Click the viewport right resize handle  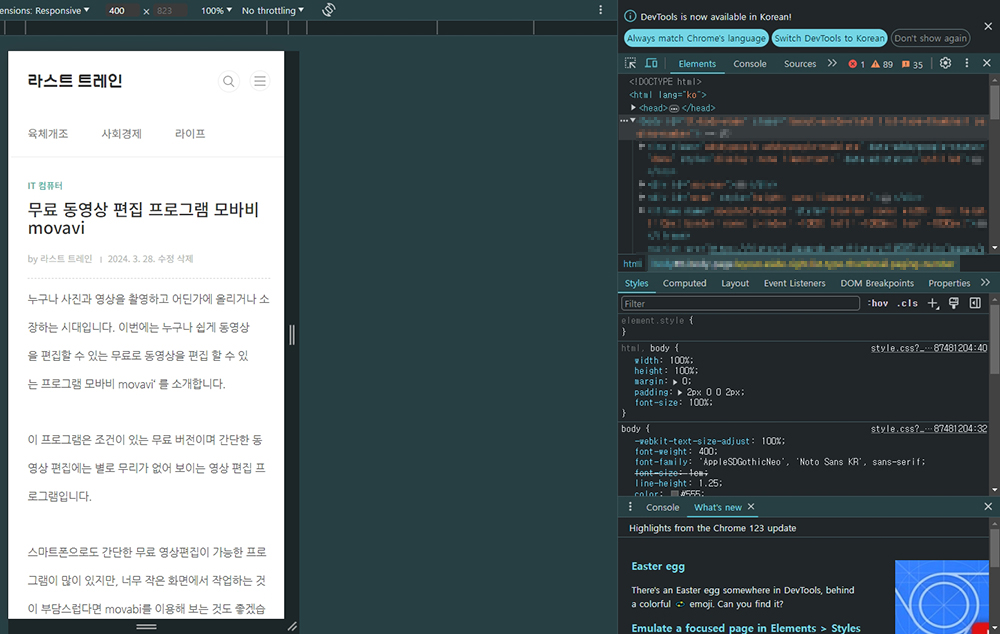pyautogui.click(x=291, y=335)
